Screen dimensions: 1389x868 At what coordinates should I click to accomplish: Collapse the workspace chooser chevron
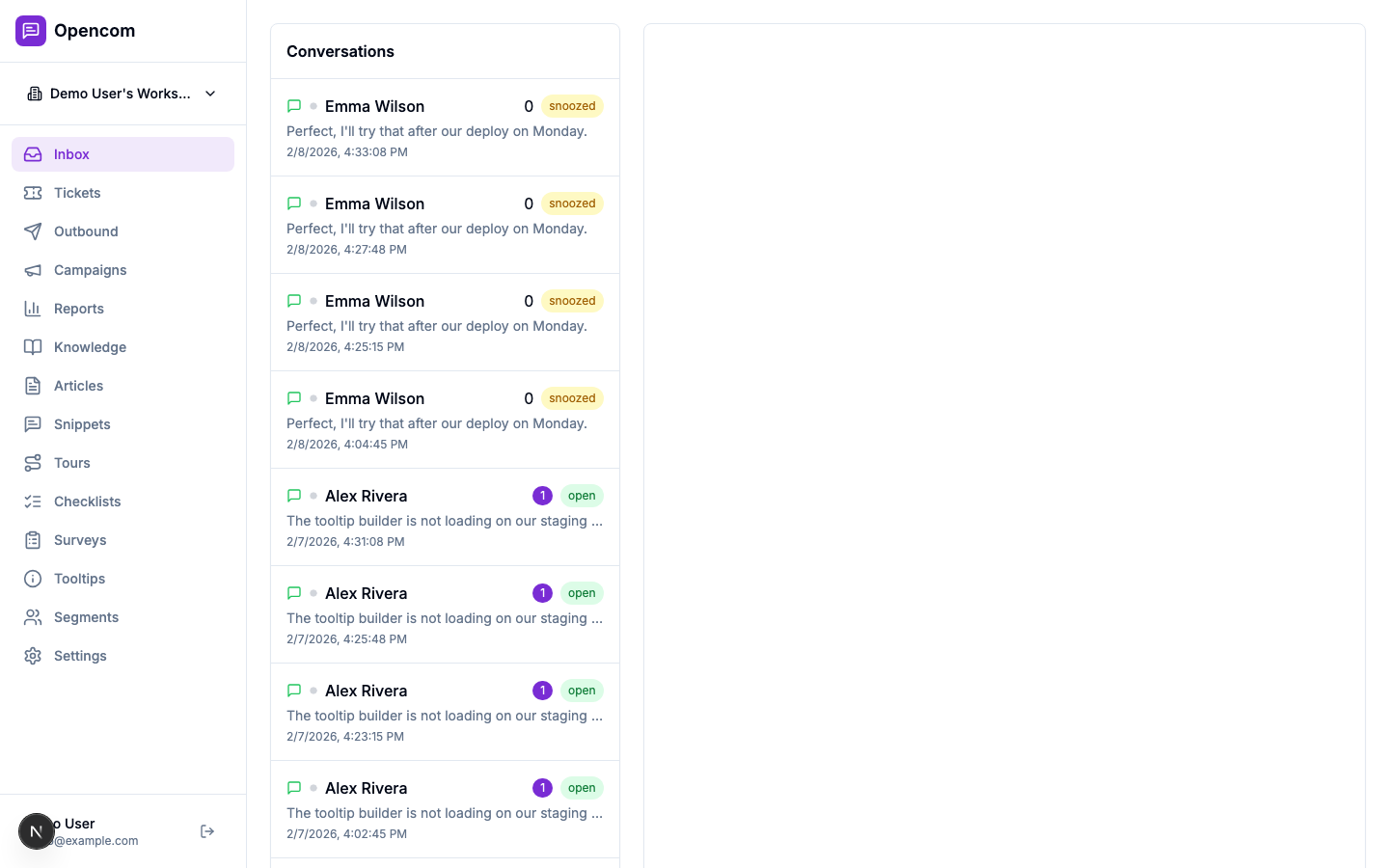coord(210,94)
